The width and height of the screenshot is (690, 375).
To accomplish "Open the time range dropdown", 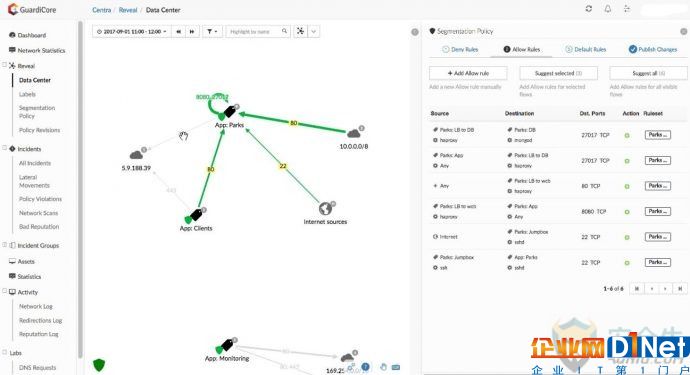I will [x=132, y=32].
